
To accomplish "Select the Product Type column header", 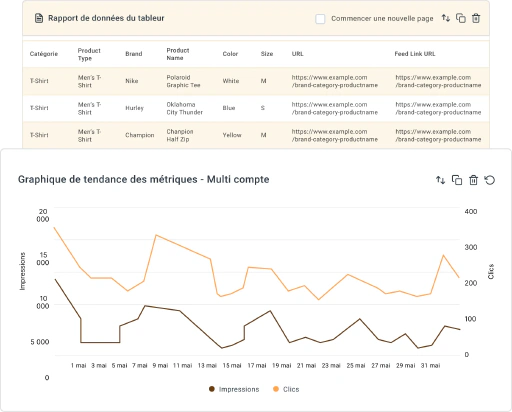I will (x=89, y=54).
